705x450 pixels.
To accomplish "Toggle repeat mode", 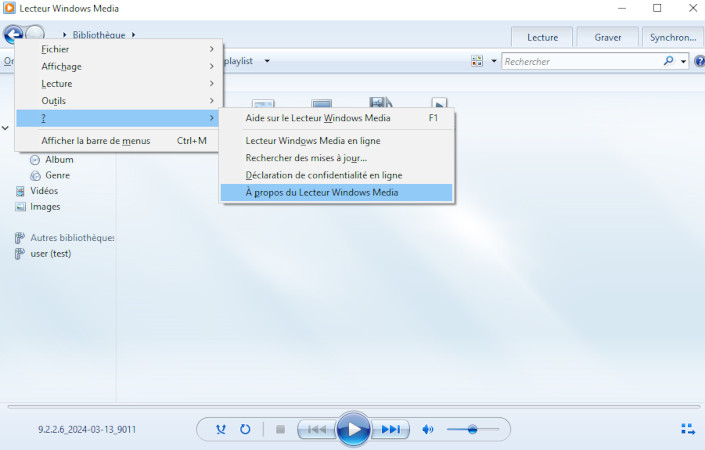I will [245, 429].
